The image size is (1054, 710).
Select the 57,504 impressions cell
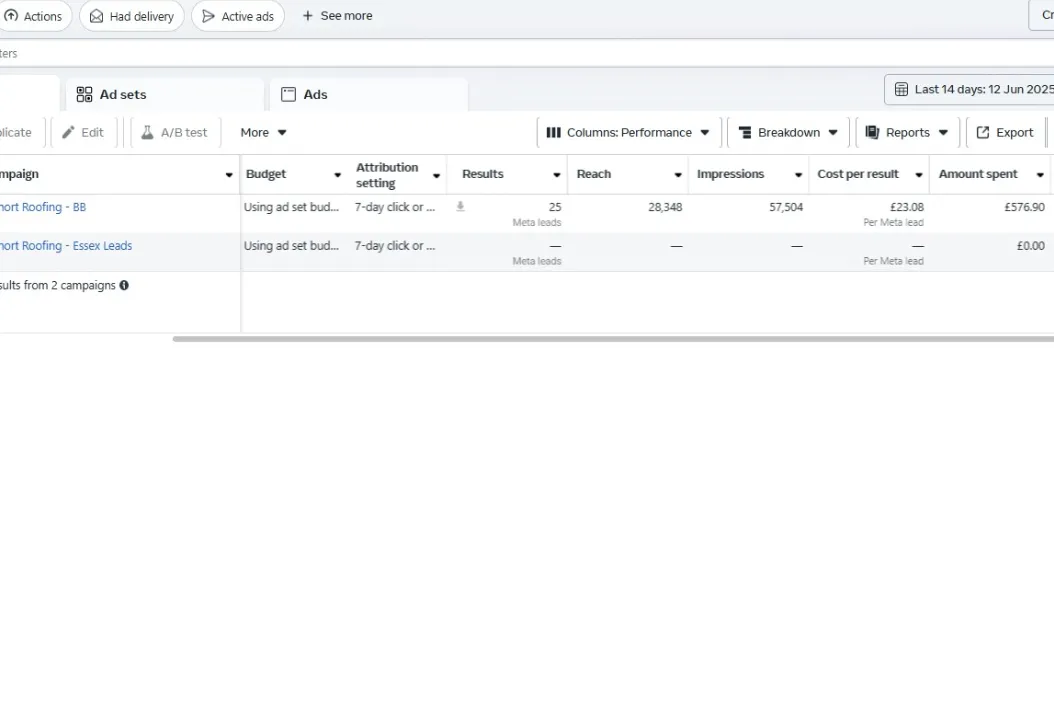coord(786,207)
